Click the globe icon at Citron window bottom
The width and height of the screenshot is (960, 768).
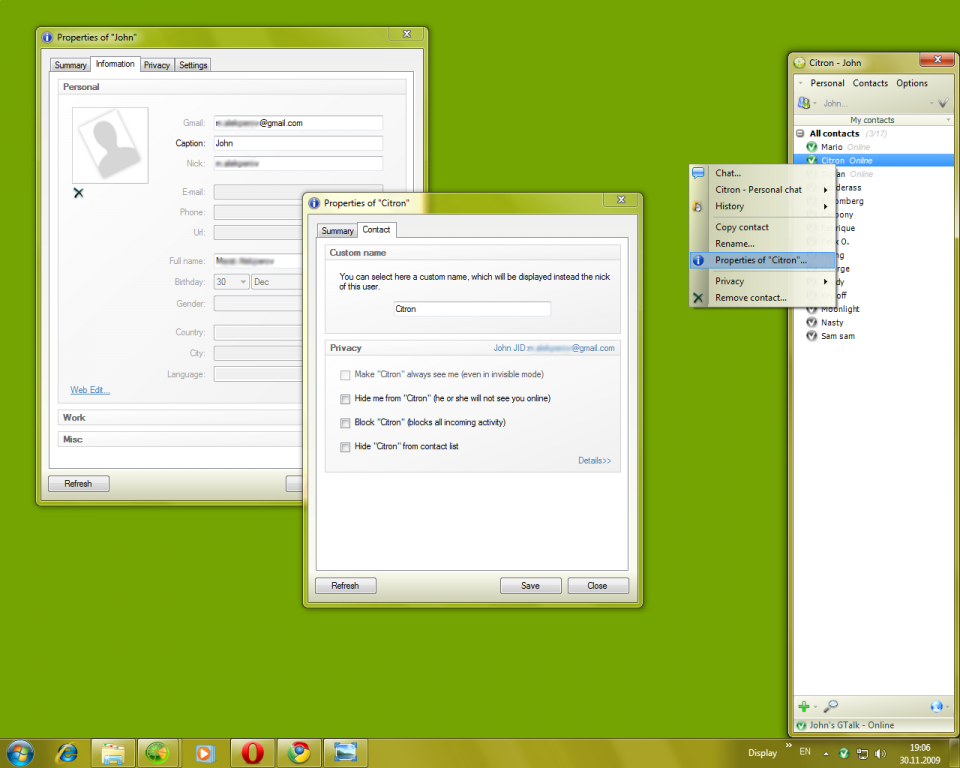936,706
